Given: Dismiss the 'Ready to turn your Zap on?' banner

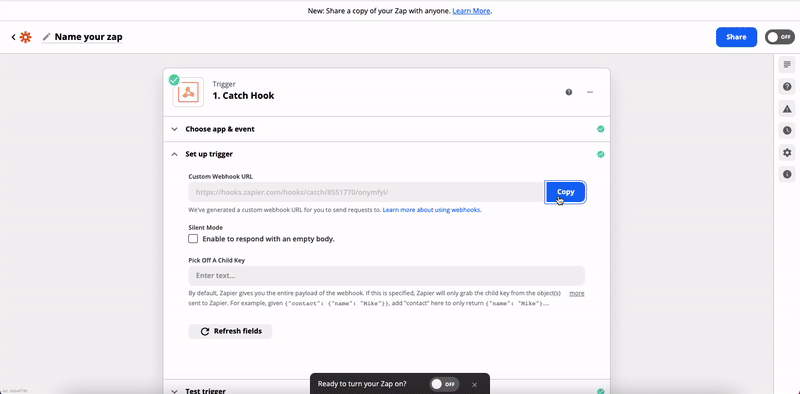Looking at the screenshot, I should point(474,384).
